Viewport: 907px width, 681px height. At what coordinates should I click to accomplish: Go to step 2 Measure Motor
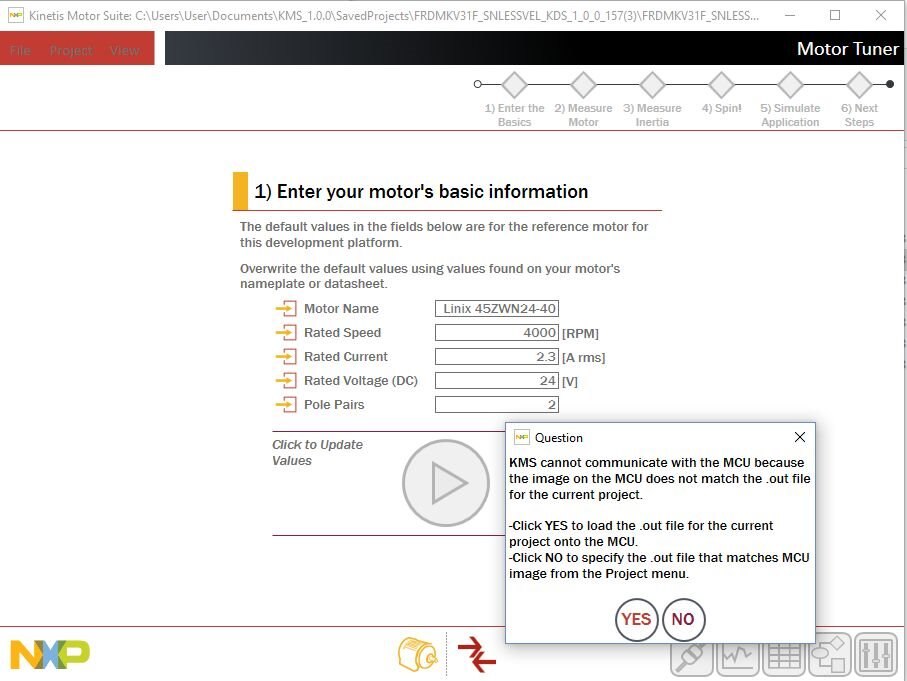[x=583, y=85]
